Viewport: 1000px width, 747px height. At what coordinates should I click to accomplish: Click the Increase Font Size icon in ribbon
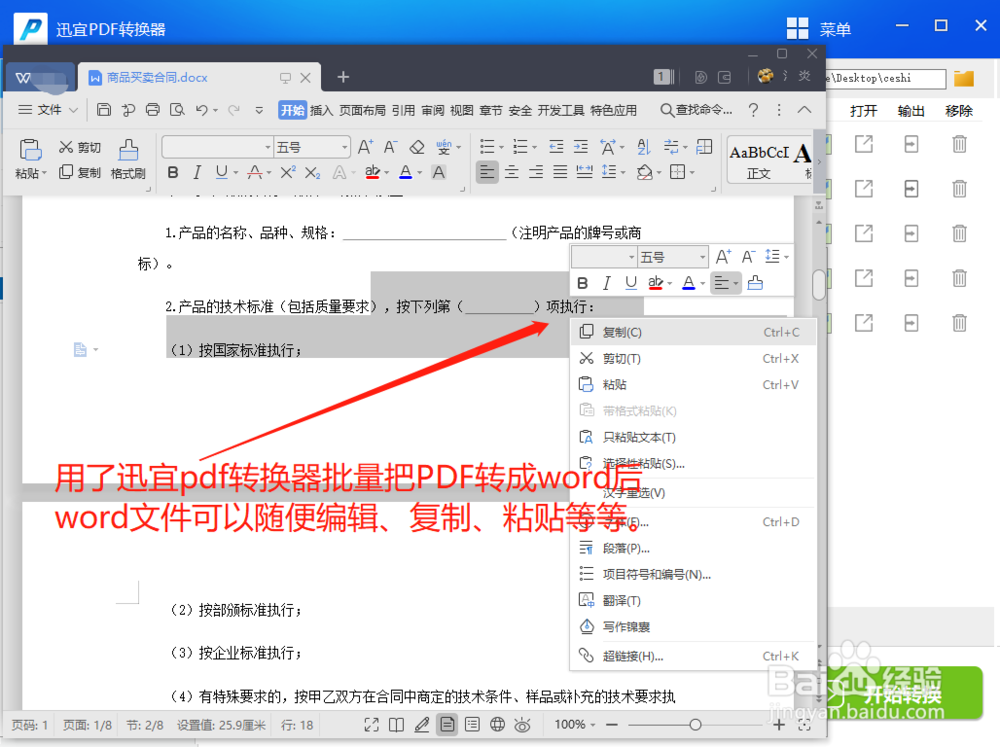(365, 147)
